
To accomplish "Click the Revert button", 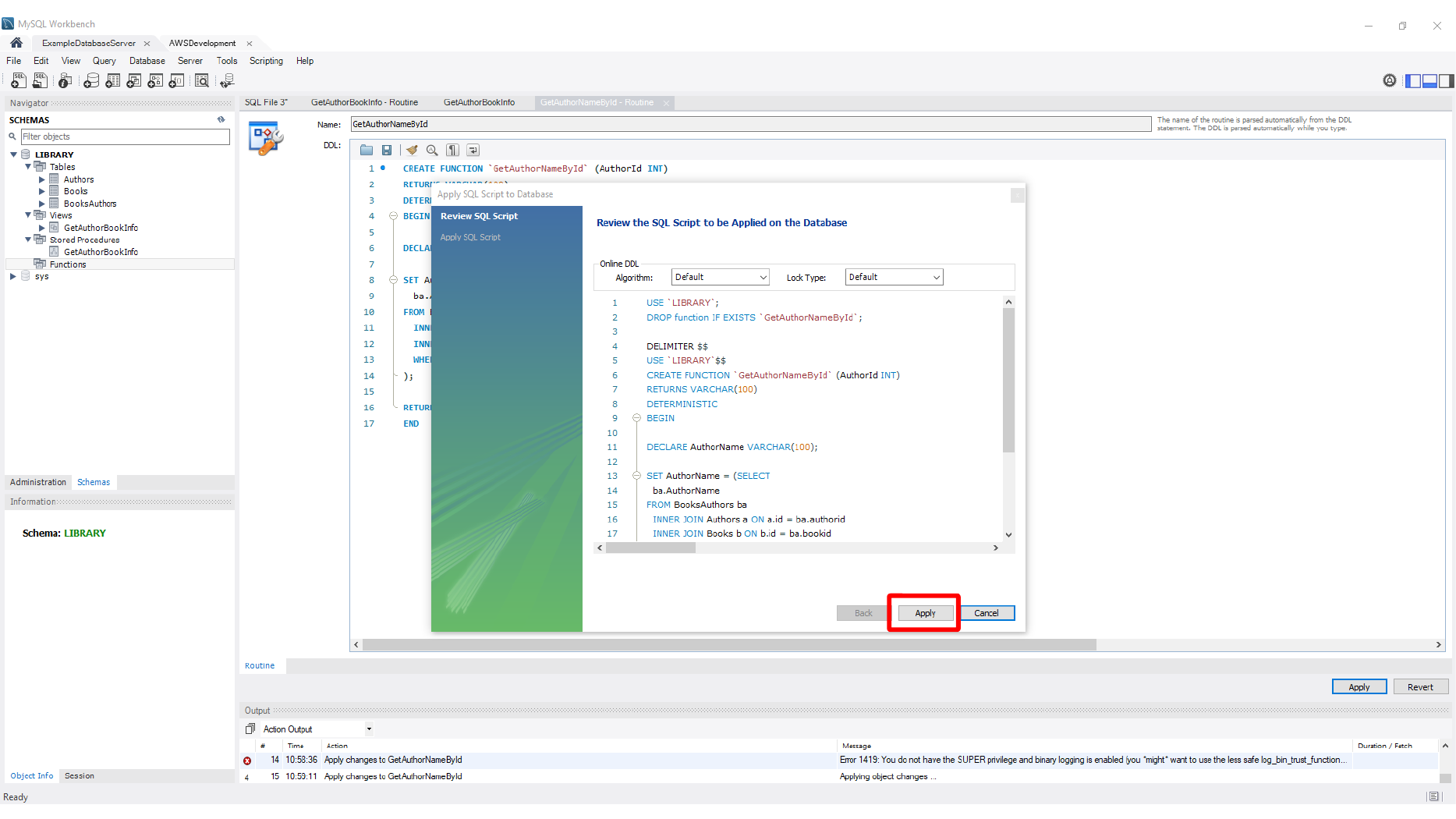I will point(1420,687).
